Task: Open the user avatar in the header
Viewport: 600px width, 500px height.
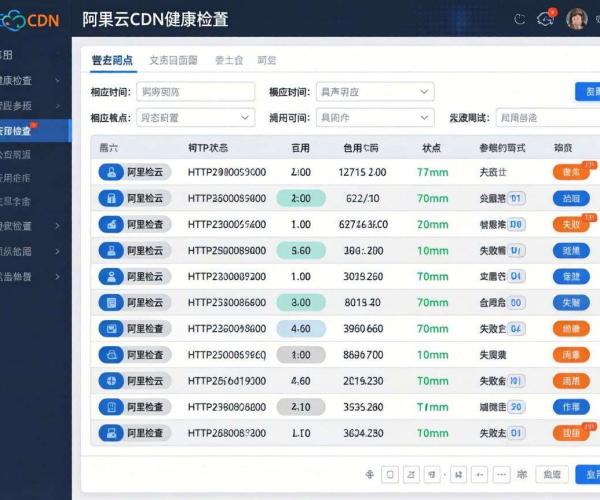Action: [577, 19]
